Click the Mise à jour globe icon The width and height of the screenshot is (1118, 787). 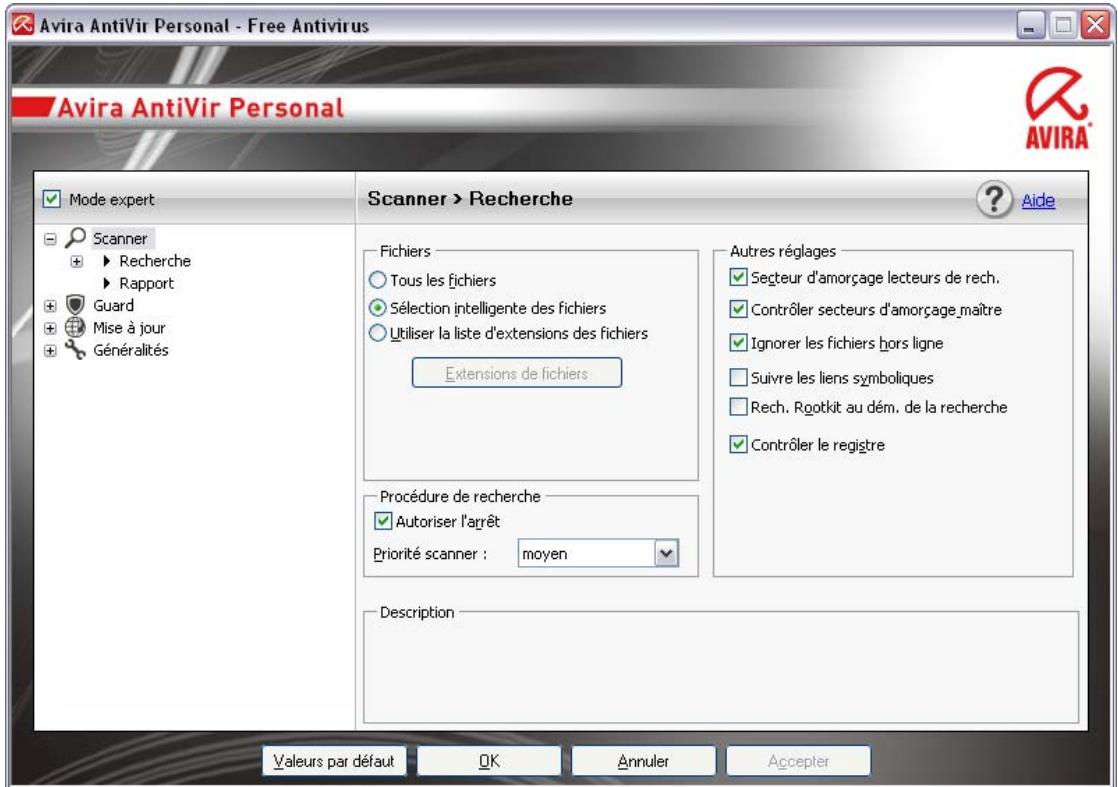point(75,327)
